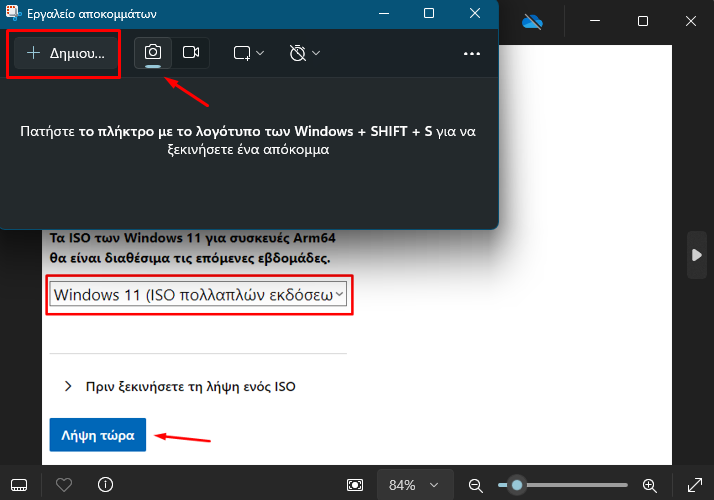
Task: Adjust the zoom slider handle
Action: [517, 485]
